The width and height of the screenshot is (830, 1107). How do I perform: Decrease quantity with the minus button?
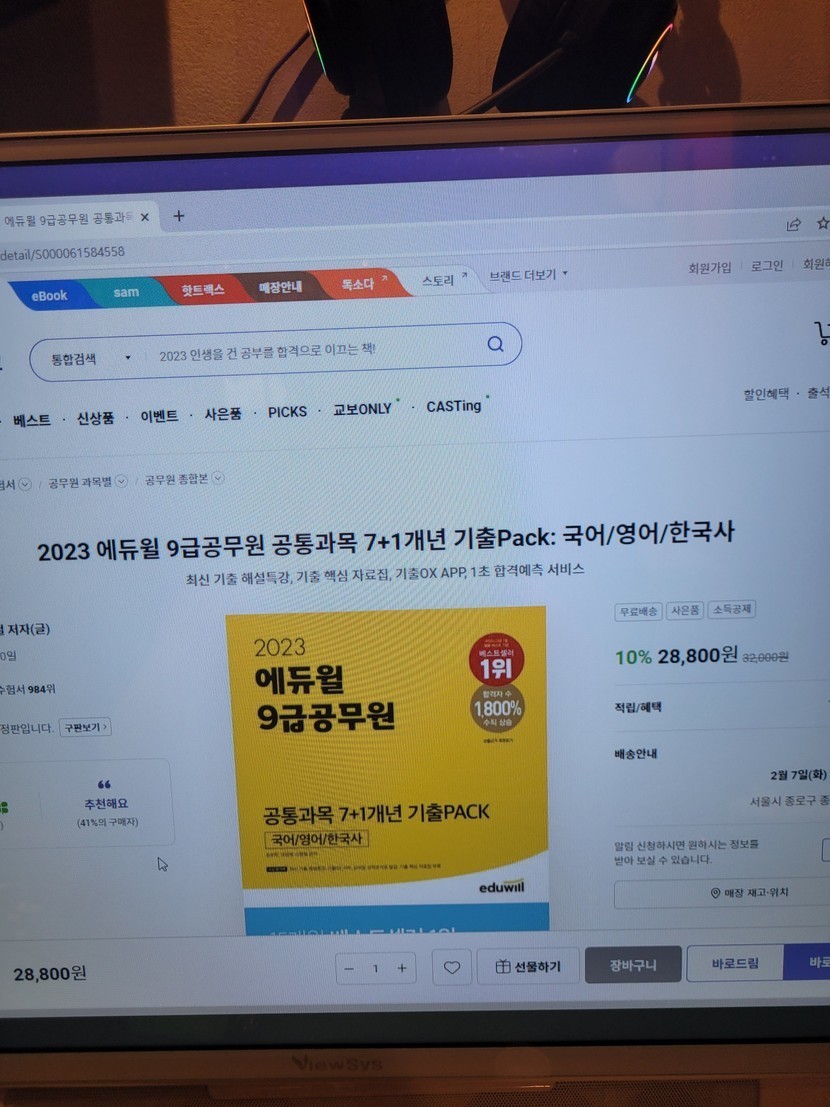(349, 968)
